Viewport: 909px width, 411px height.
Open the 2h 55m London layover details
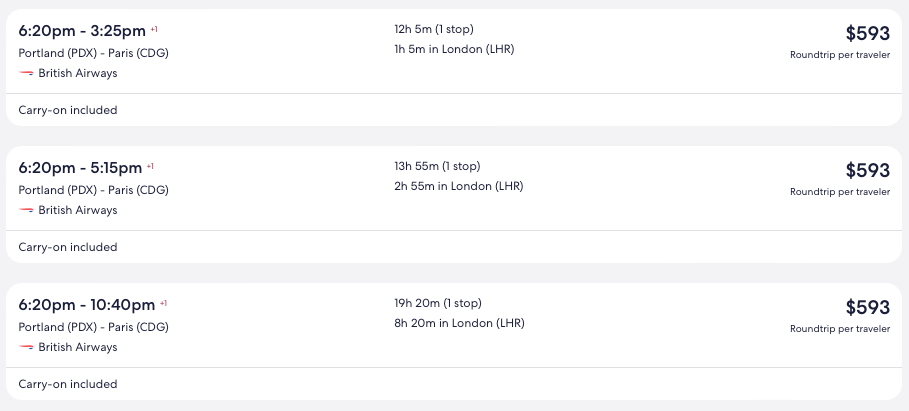point(458,186)
